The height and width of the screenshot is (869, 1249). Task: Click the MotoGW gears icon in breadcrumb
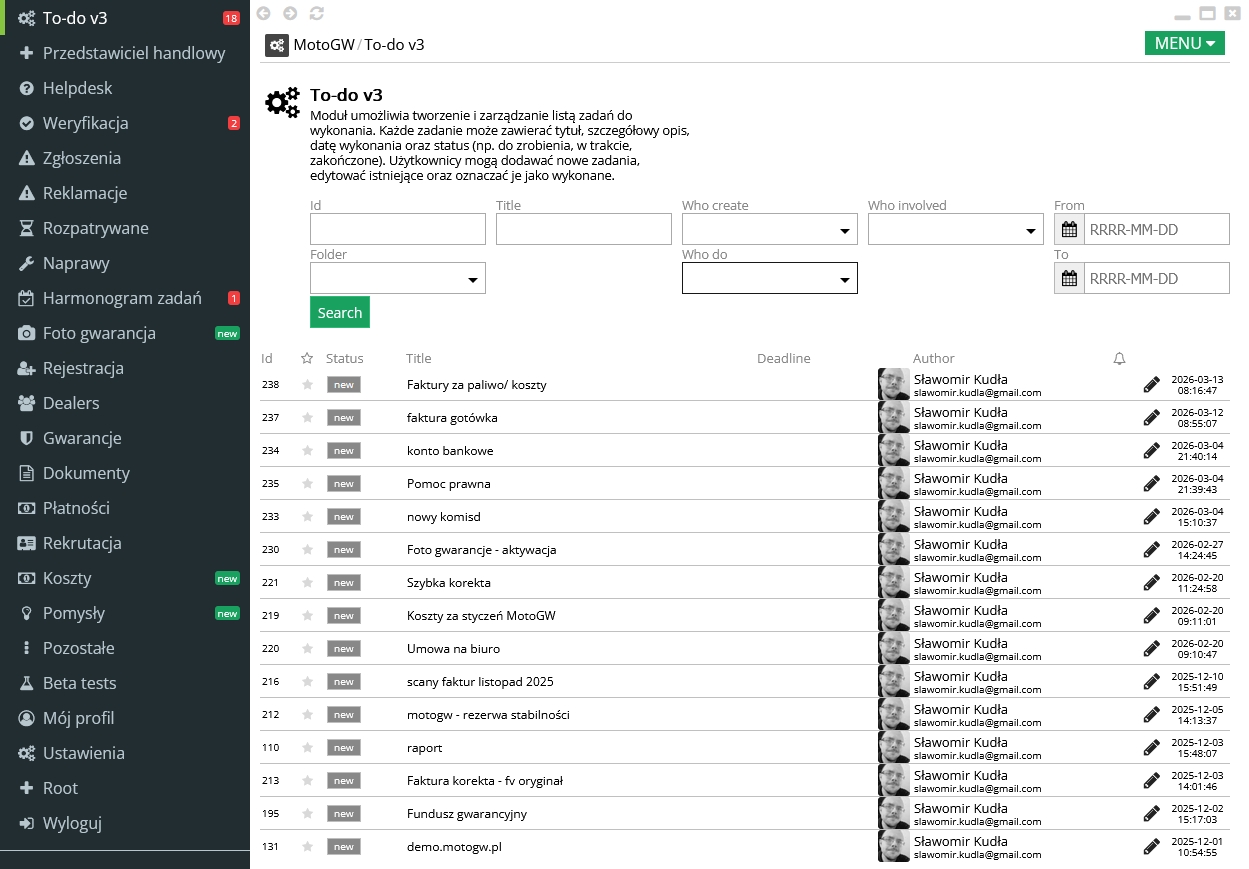(277, 45)
